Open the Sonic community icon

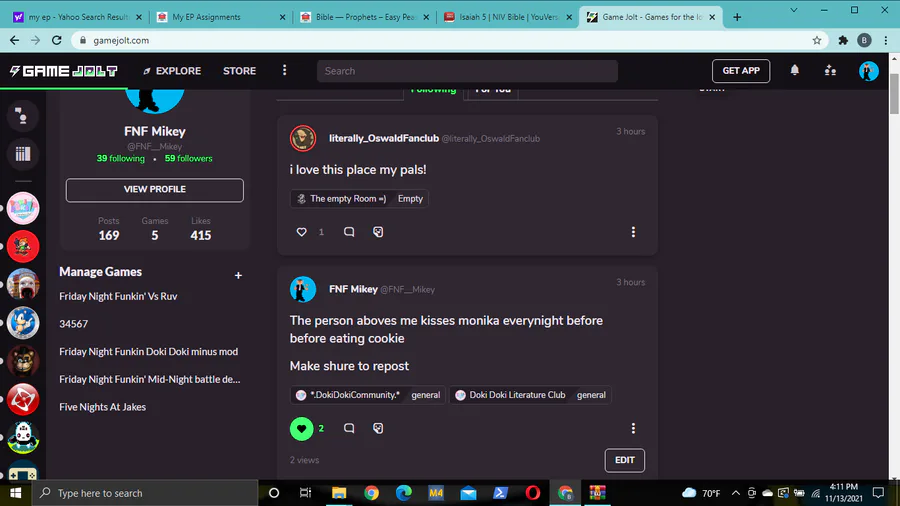[x=23, y=322]
